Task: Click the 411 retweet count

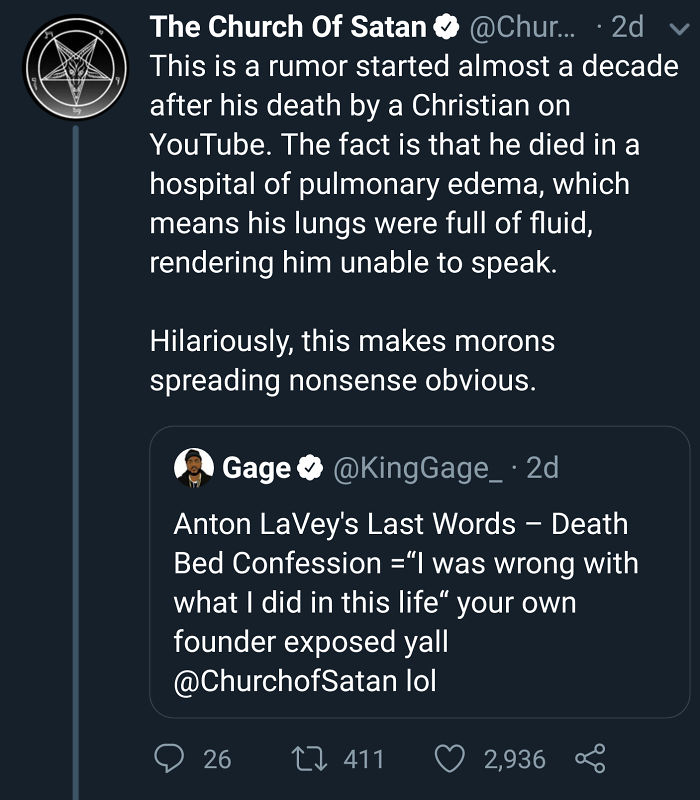Action: tap(363, 759)
